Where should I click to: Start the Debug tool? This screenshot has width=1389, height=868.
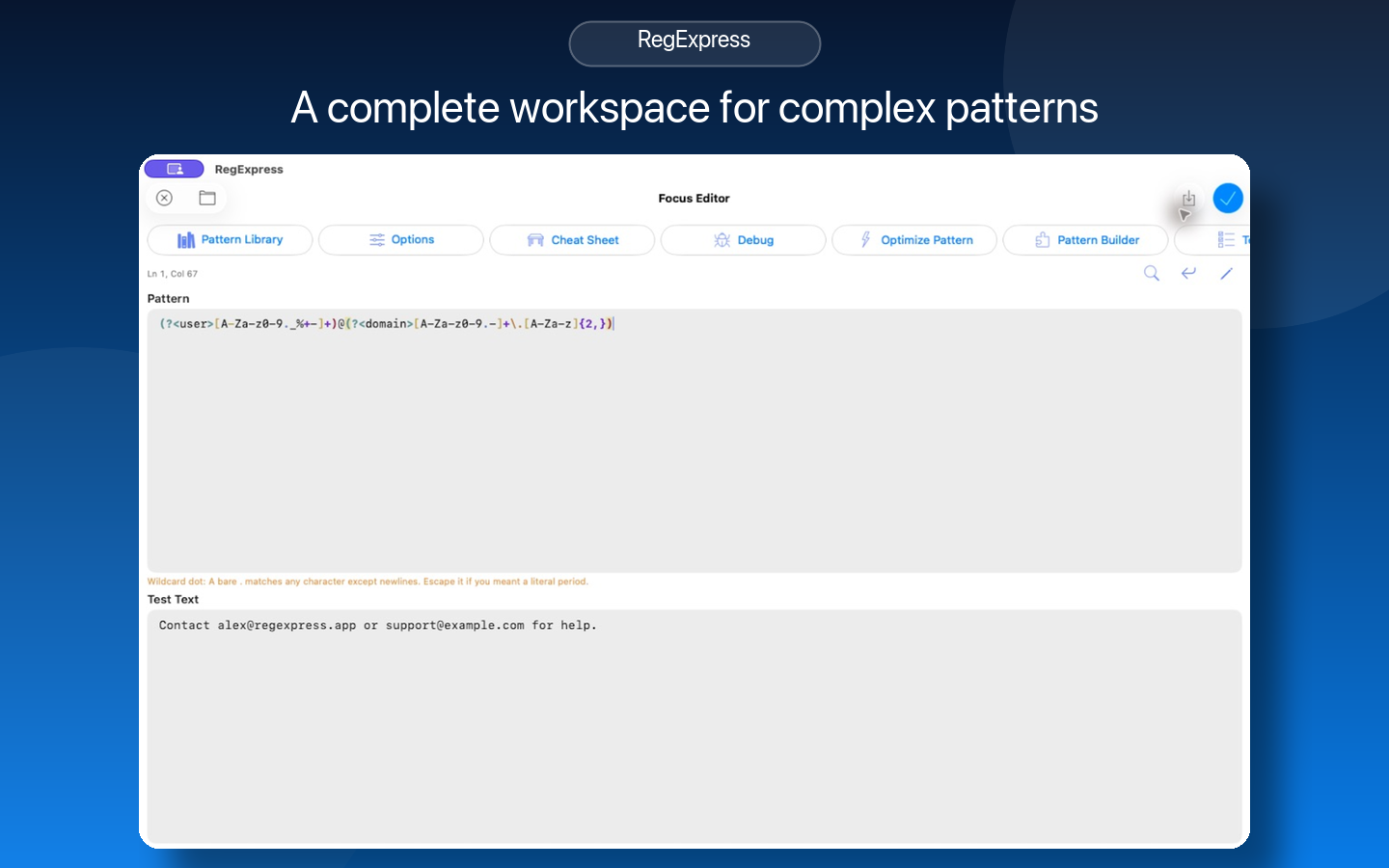point(743,240)
